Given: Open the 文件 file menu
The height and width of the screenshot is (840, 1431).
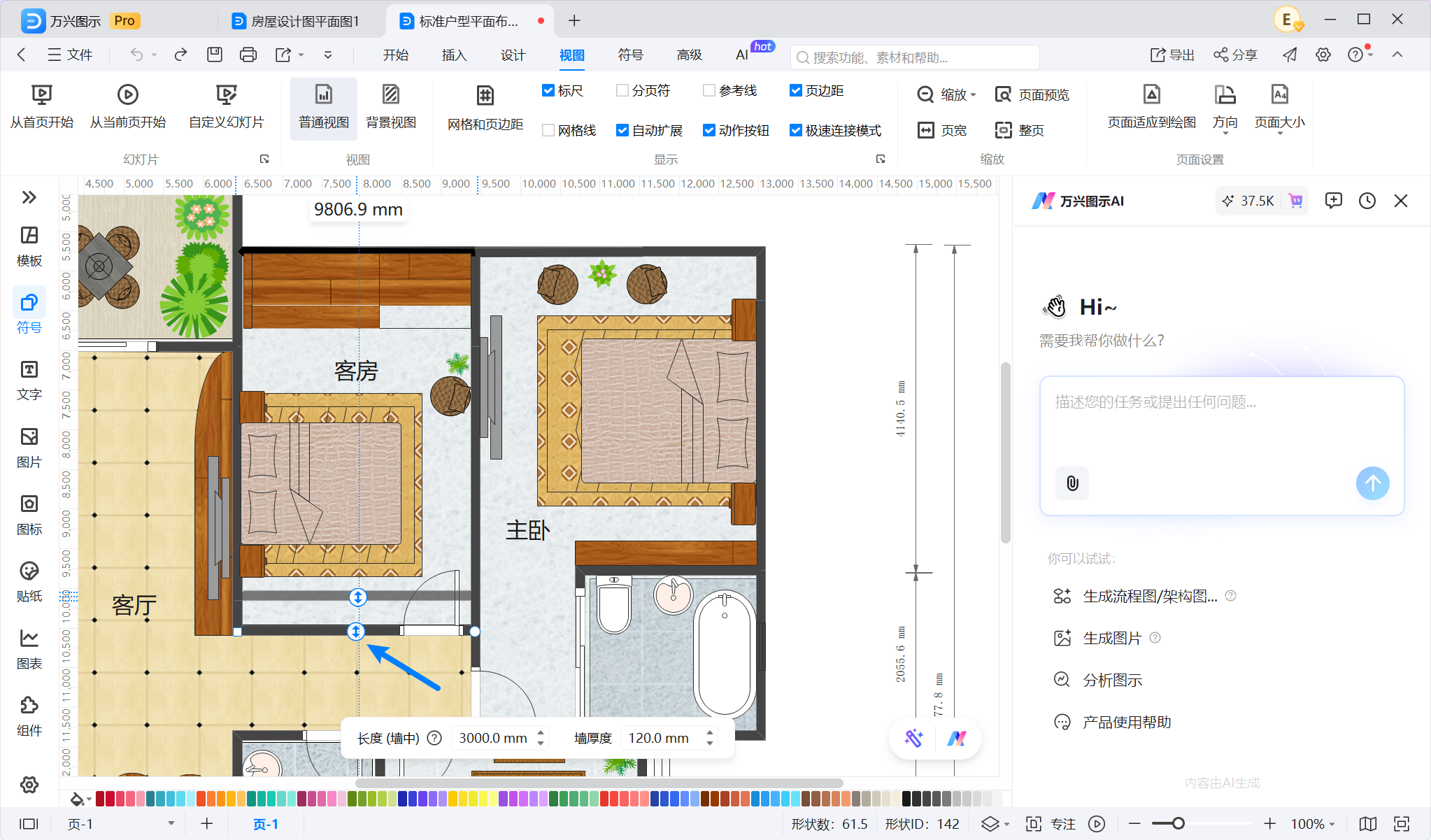Looking at the screenshot, I should point(70,55).
